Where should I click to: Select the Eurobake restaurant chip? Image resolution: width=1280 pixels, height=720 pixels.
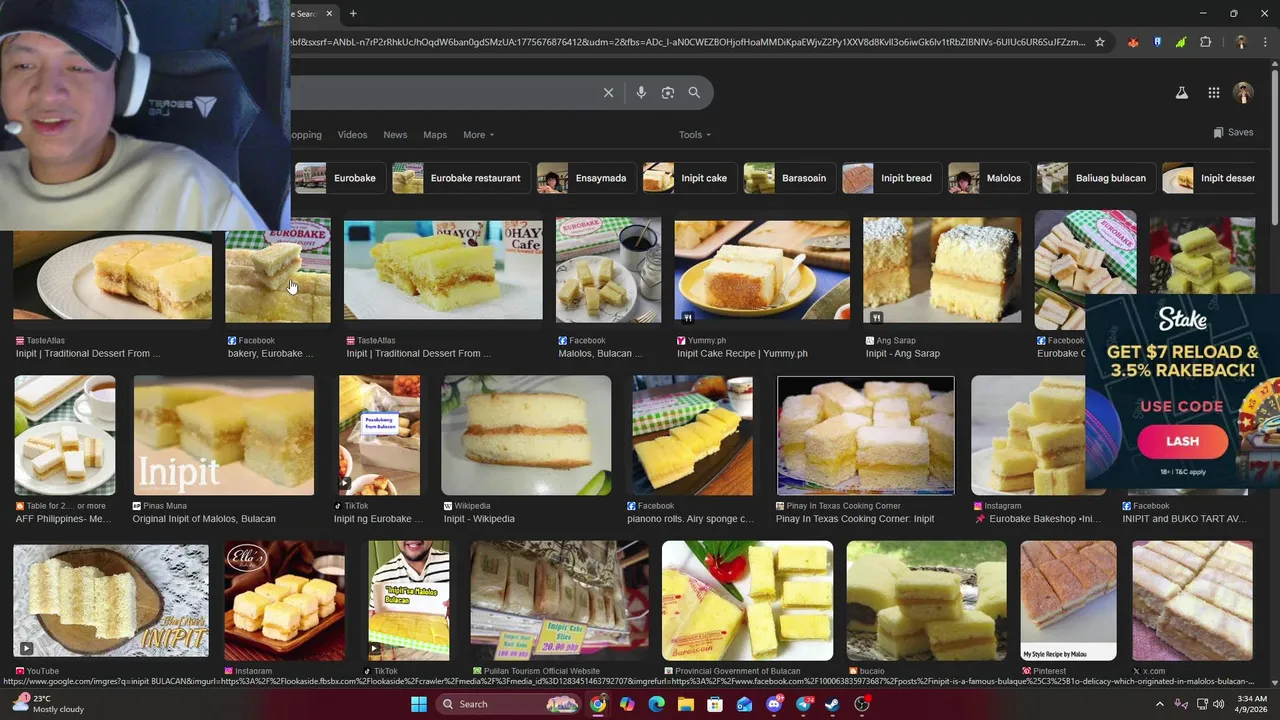coord(460,178)
